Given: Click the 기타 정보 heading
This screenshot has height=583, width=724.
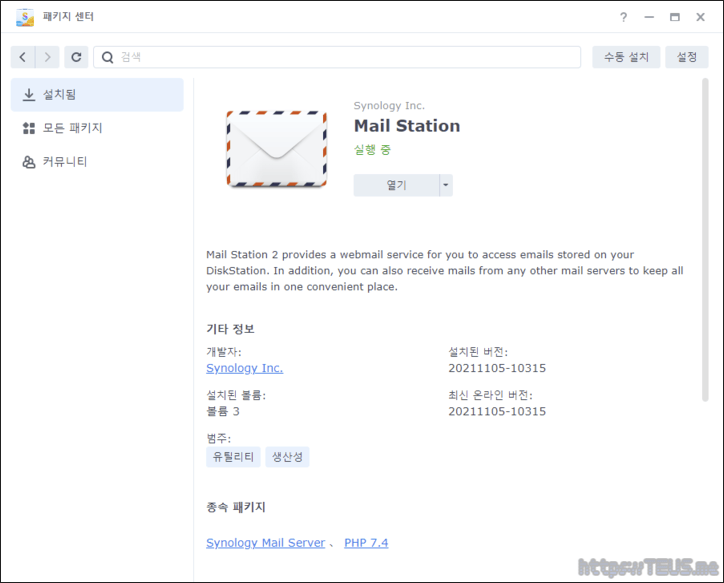Looking at the screenshot, I should point(230,329).
